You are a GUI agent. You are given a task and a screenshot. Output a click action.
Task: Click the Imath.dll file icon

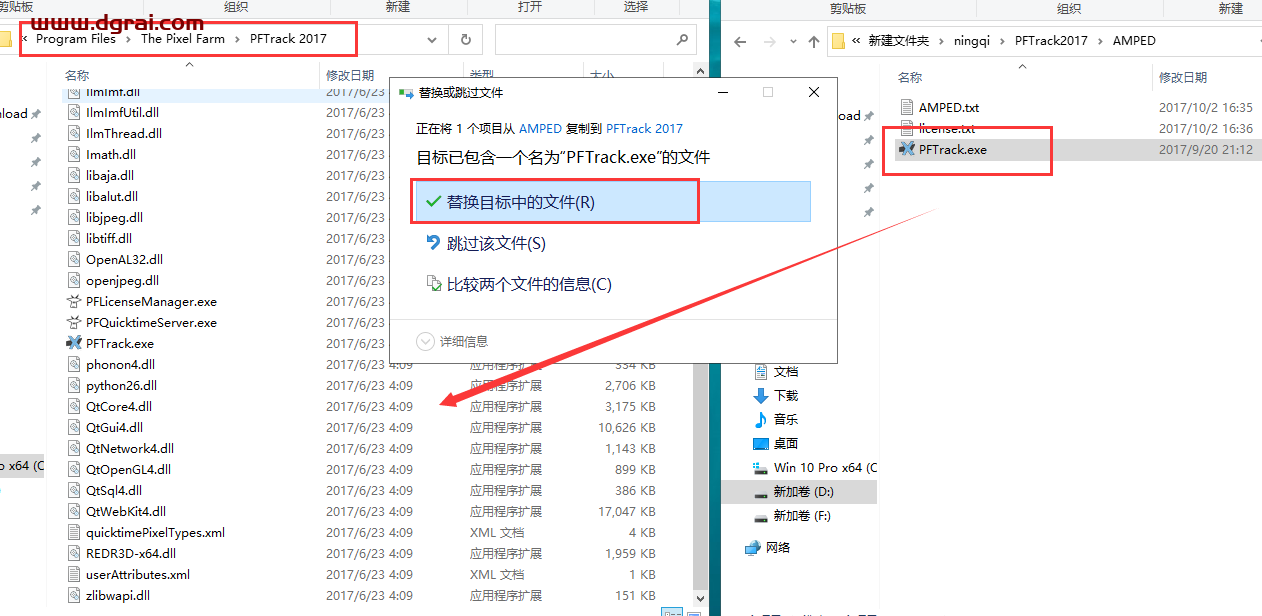[x=74, y=154]
